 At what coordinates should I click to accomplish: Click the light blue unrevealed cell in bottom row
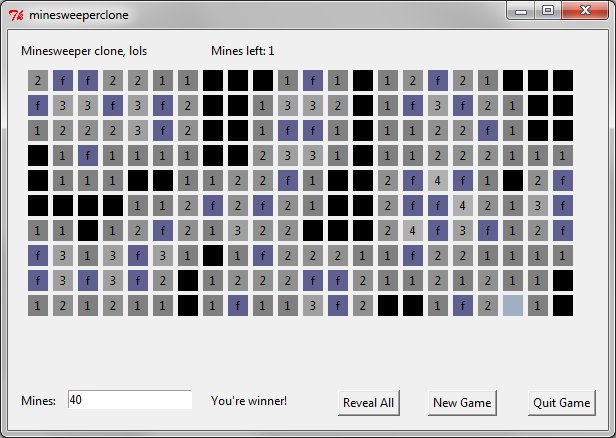pyautogui.click(x=513, y=306)
